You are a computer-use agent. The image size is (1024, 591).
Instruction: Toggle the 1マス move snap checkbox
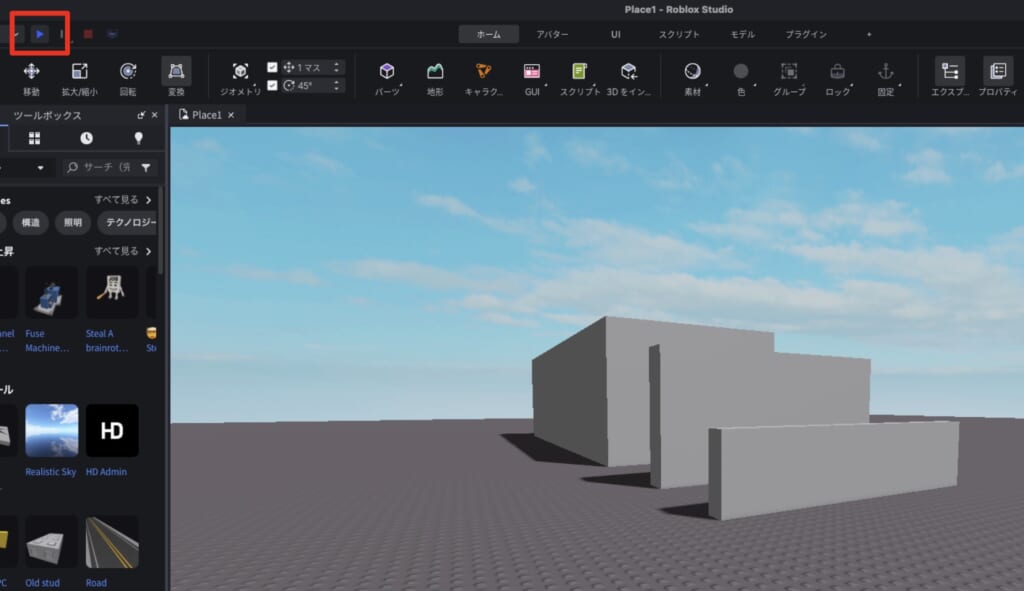click(x=273, y=67)
